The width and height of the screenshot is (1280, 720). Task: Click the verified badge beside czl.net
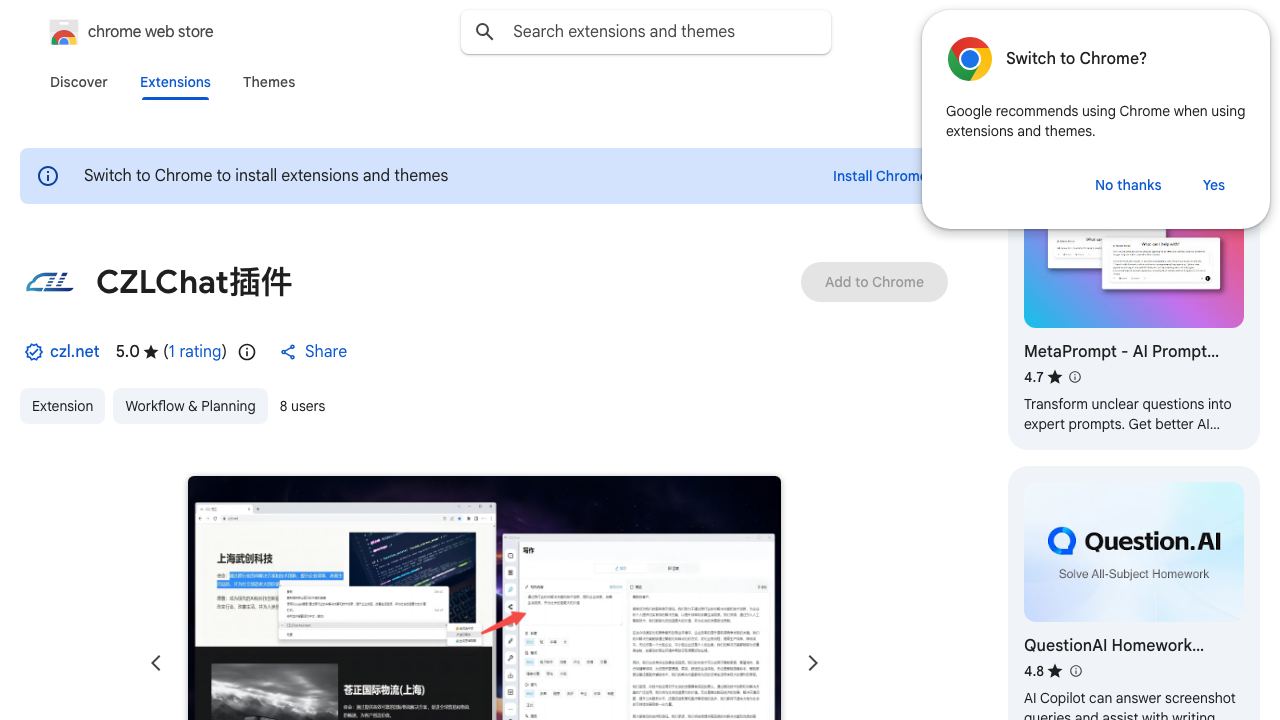pyautogui.click(x=34, y=352)
